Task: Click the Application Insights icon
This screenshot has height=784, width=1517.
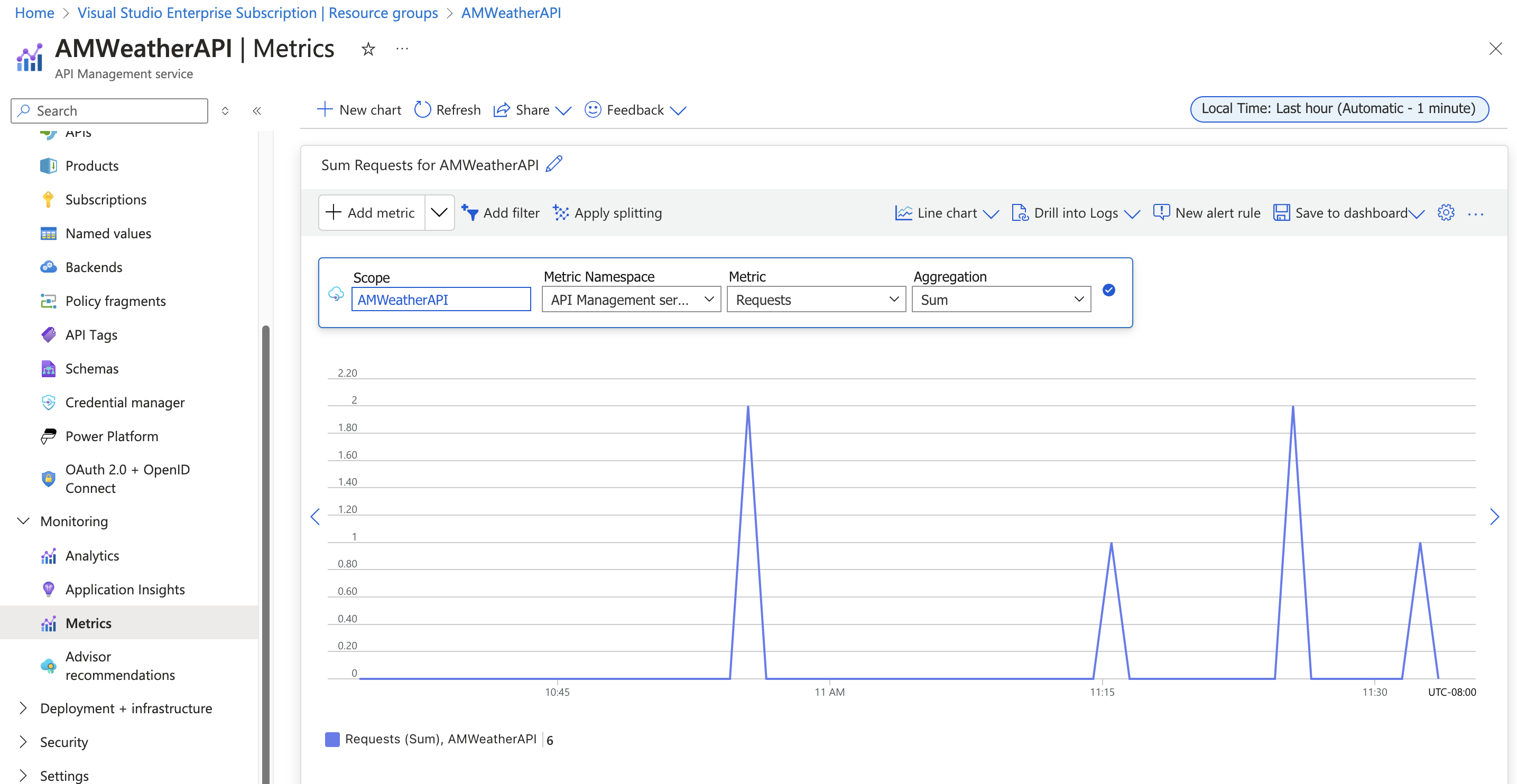Action: [x=48, y=589]
